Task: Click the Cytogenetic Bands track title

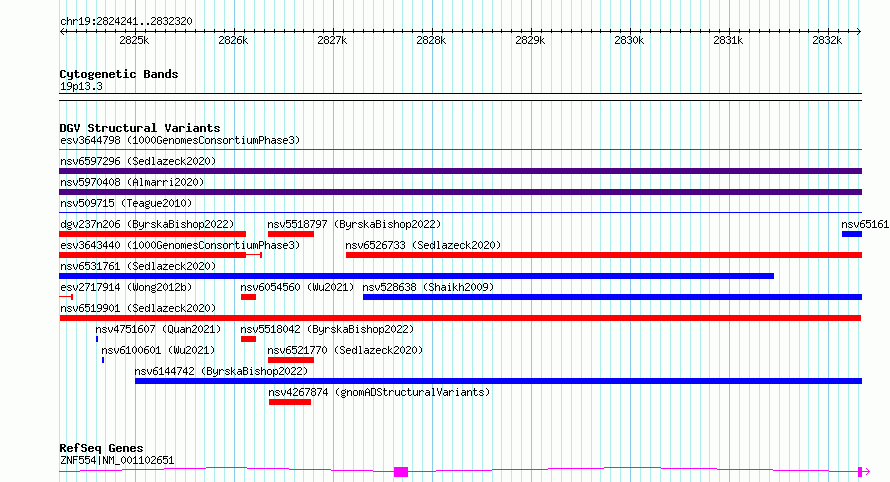Action: [119, 74]
